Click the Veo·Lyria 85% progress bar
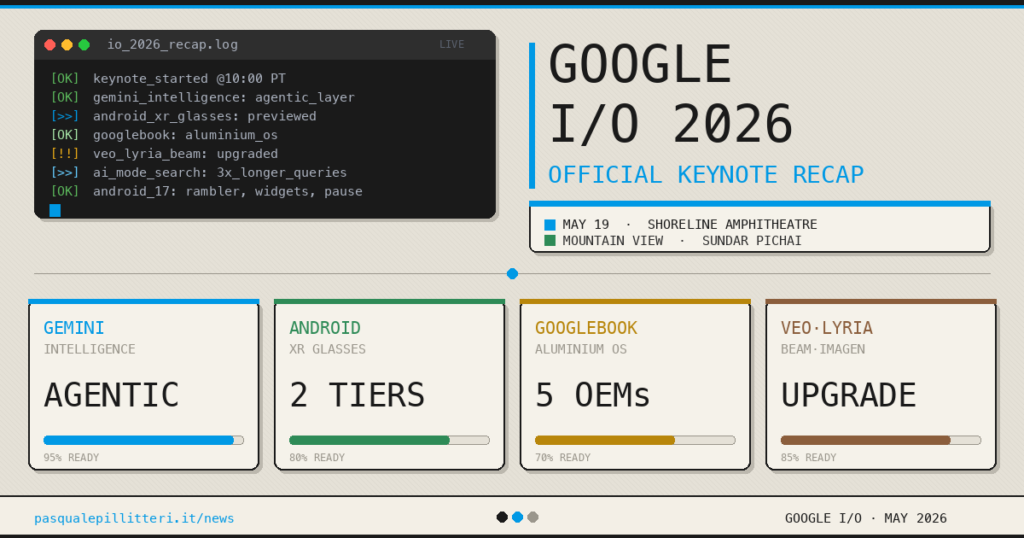 coord(881,440)
